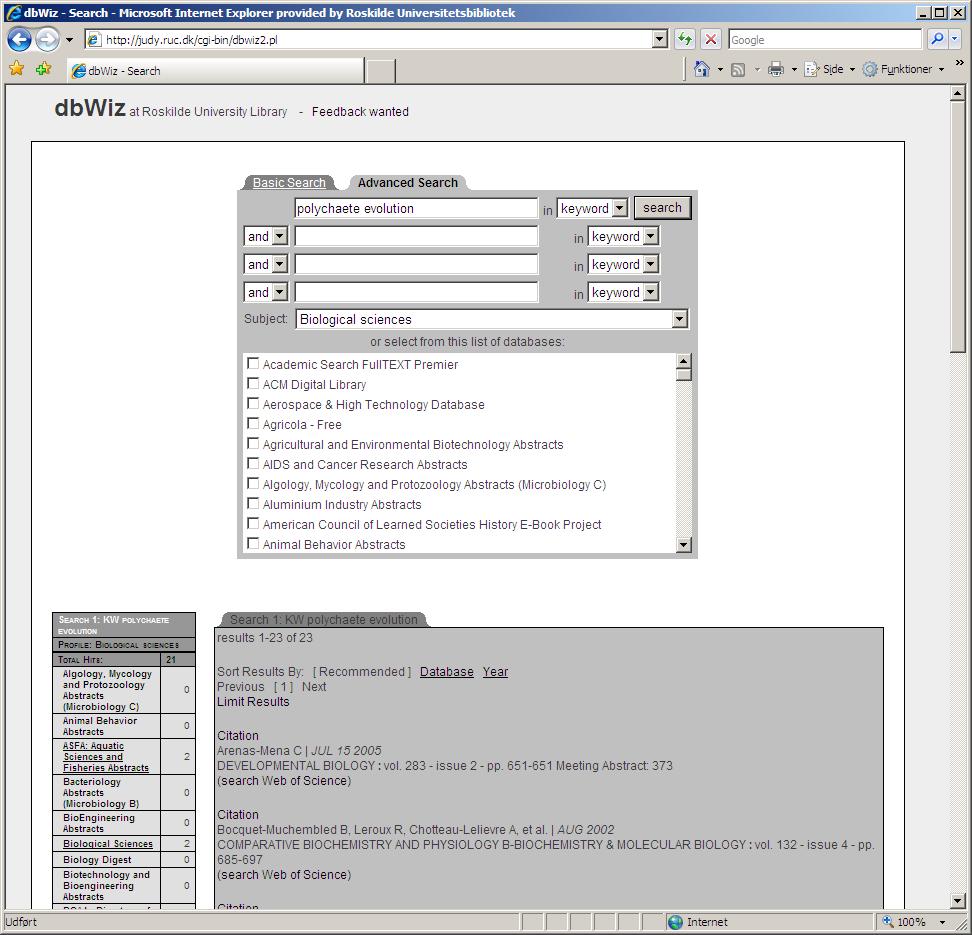Screen dimensions: 972x935
Task: Tick the Agricola - Free checkbox
Action: click(x=253, y=424)
